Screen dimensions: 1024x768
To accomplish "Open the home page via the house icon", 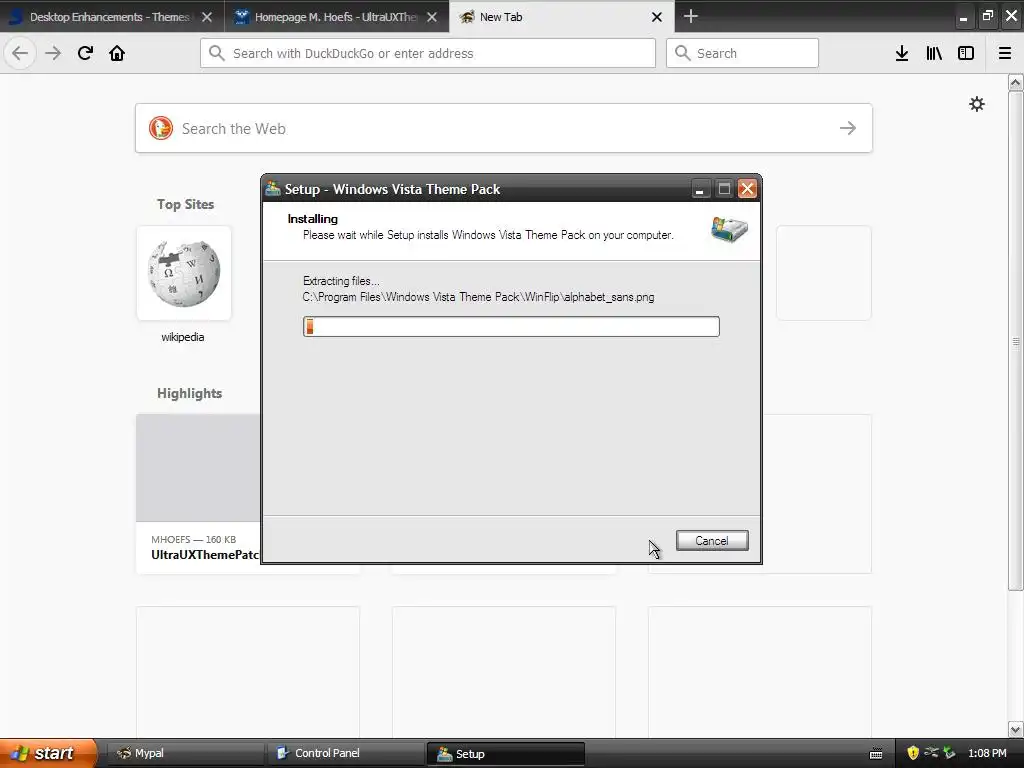I will click(117, 53).
